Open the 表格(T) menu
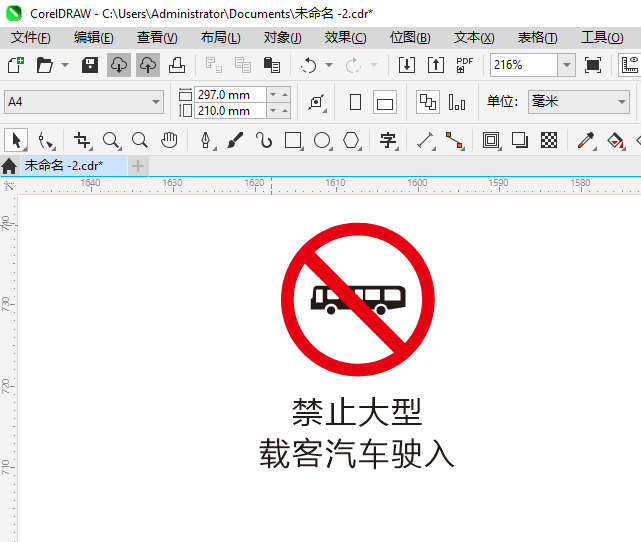 point(537,38)
